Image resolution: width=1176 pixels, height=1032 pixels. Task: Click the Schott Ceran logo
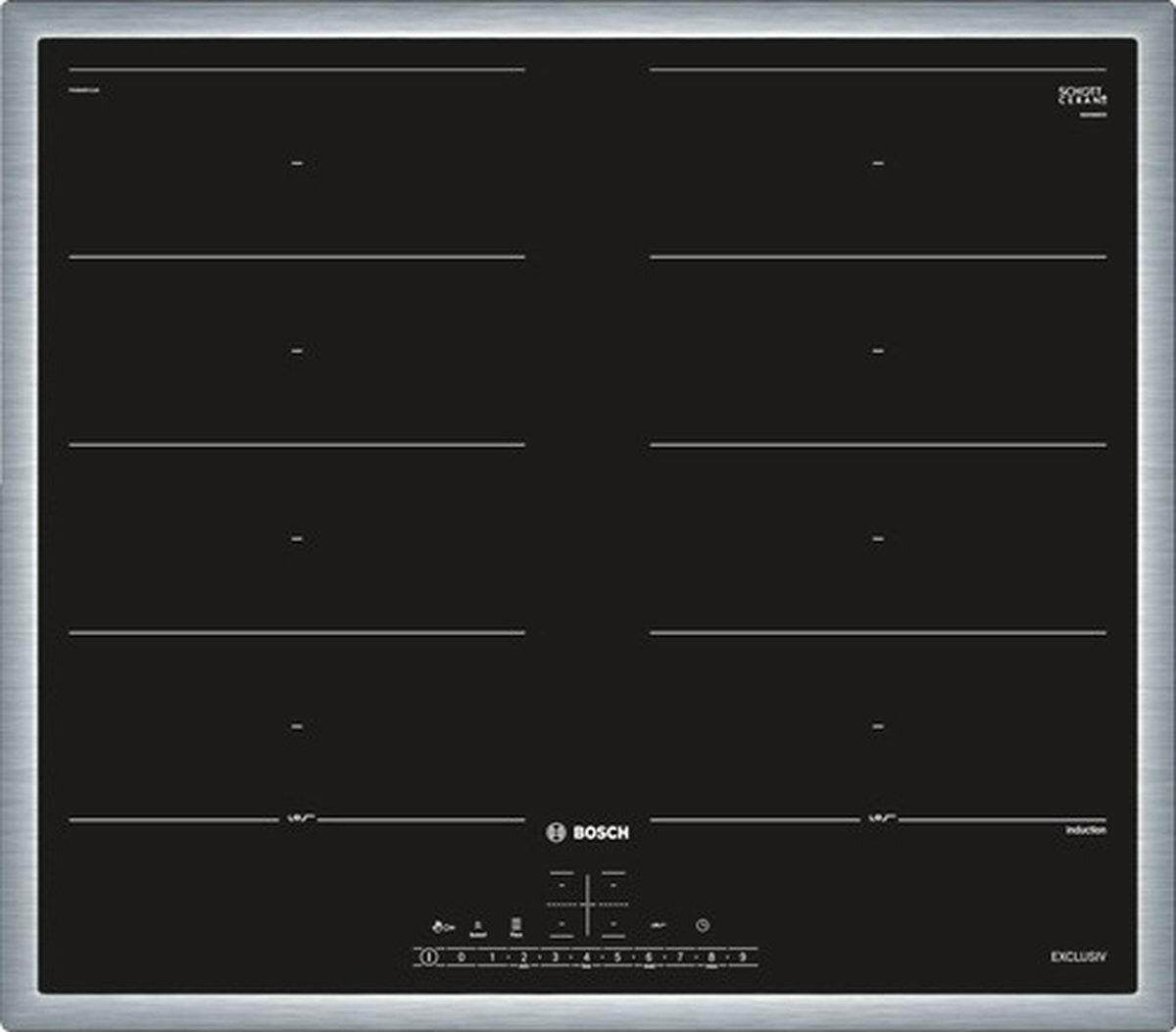pos(1082,97)
